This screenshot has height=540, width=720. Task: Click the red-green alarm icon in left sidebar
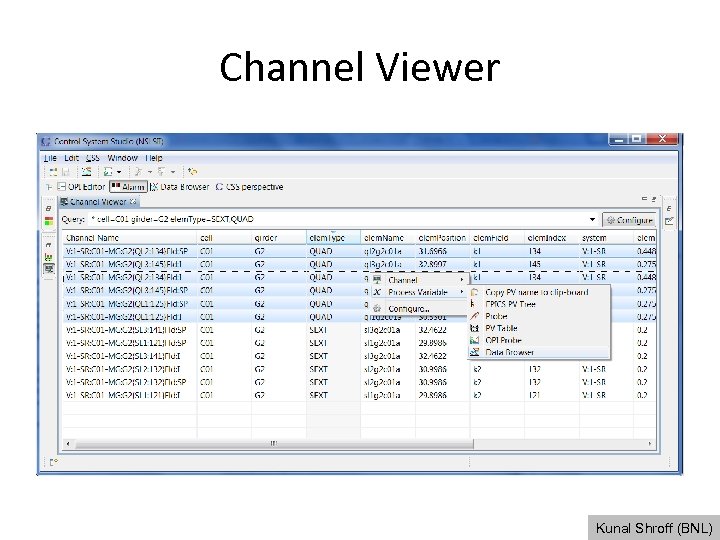click(49, 221)
